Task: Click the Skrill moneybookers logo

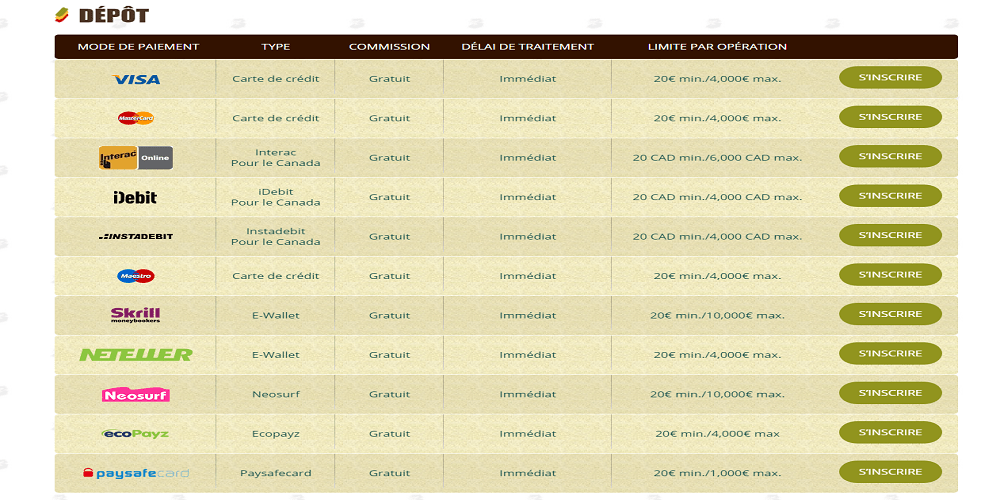Action: click(135, 315)
